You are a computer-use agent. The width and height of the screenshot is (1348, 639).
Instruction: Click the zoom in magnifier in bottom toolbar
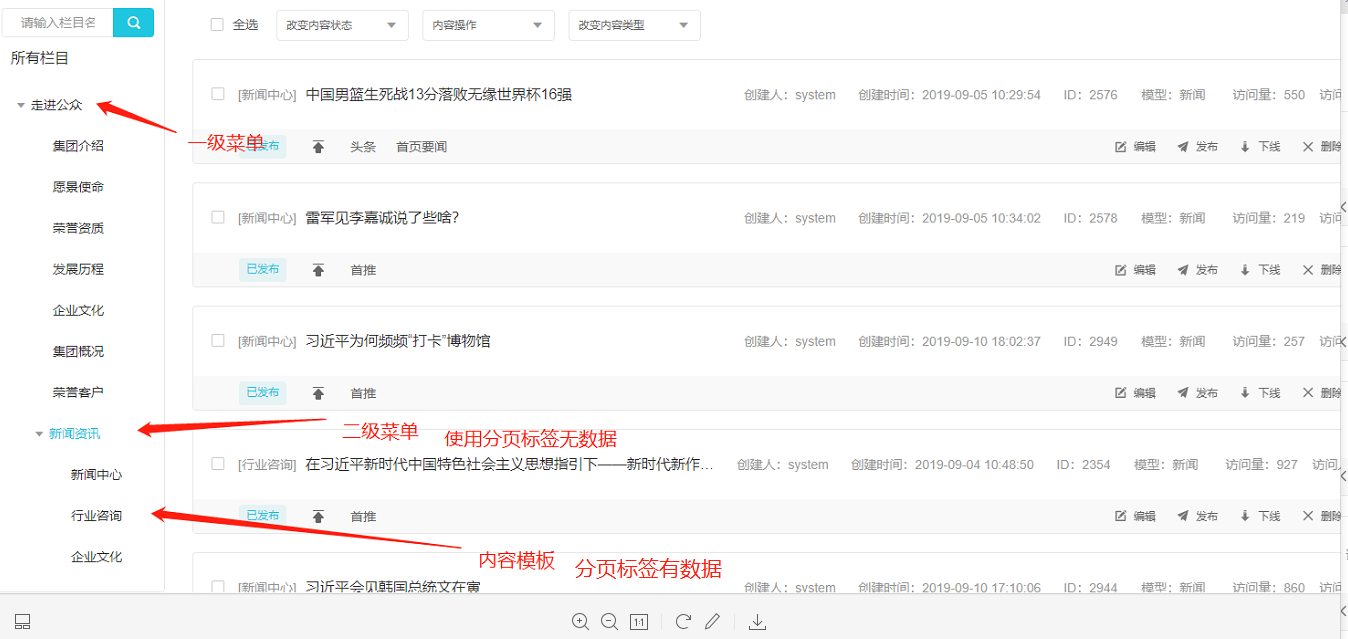tap(580, 621)
